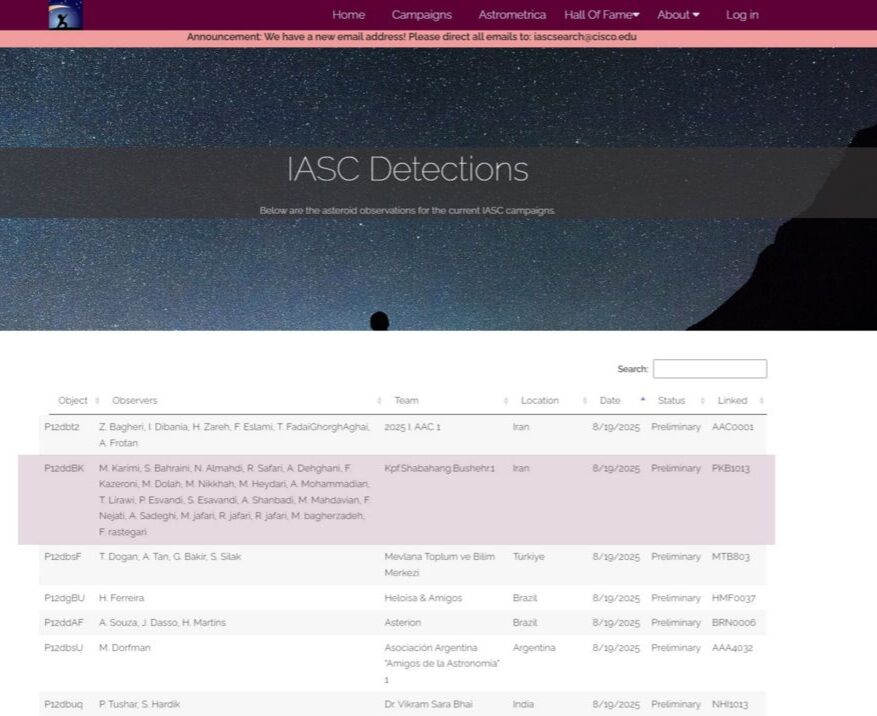This screenshot has width=877, height=716.
Task: Select row for object P12dgBU
Action: 403,598
